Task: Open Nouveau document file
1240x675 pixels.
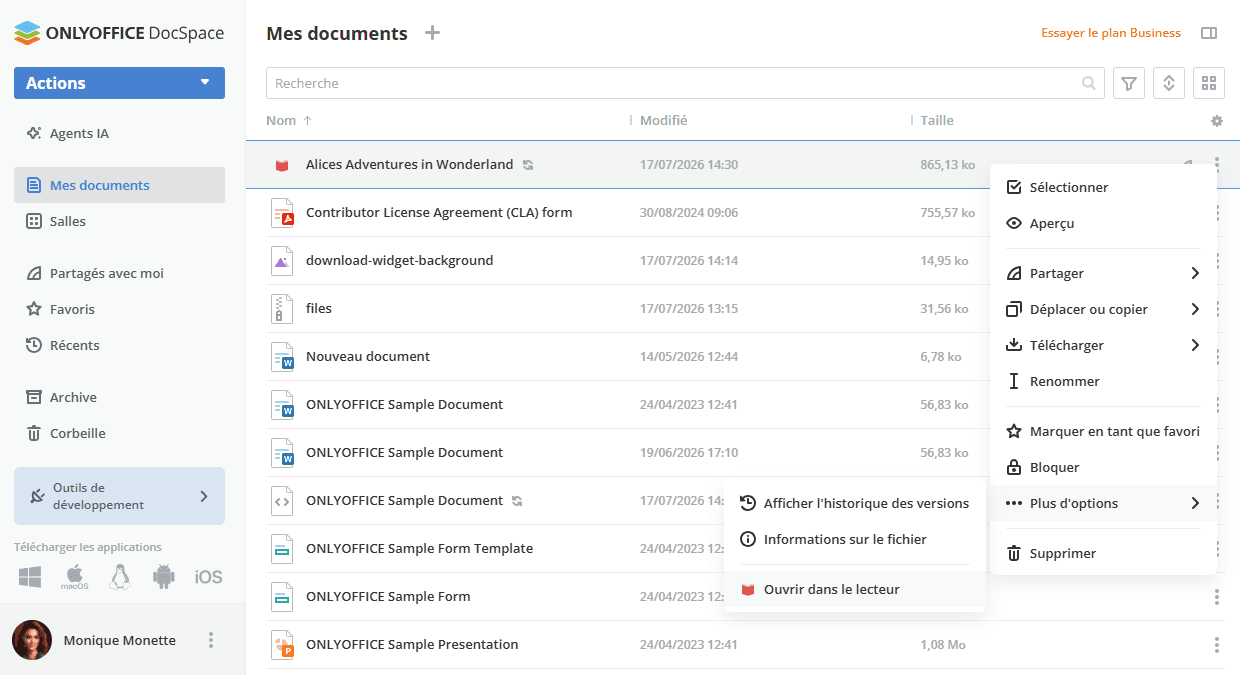Action: (368, 356)
